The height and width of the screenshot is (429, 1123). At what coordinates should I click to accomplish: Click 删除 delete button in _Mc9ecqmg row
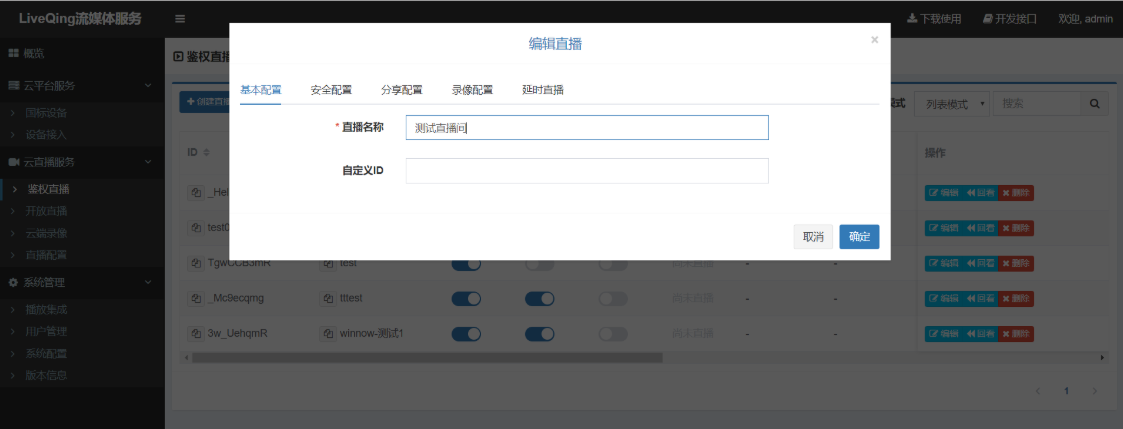[x=1016, y=299]
